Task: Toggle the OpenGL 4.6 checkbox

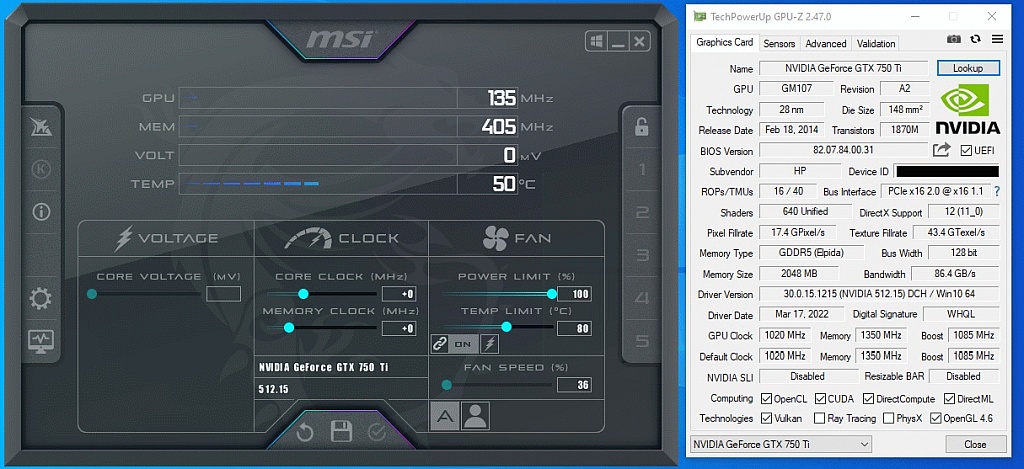Action: pyautogui.click(x=935, y=418)
